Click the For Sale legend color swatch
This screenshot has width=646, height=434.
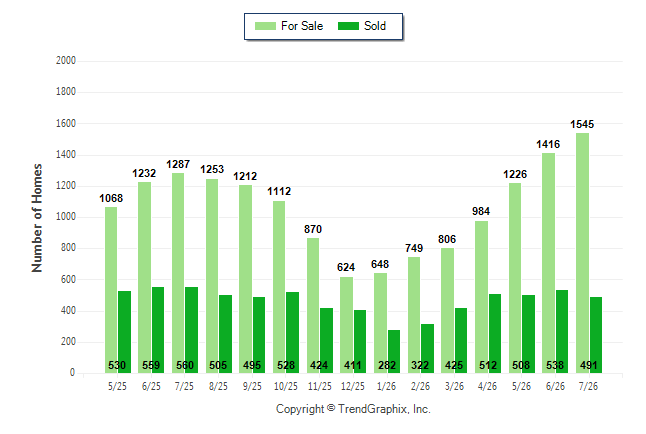[265, 26]
